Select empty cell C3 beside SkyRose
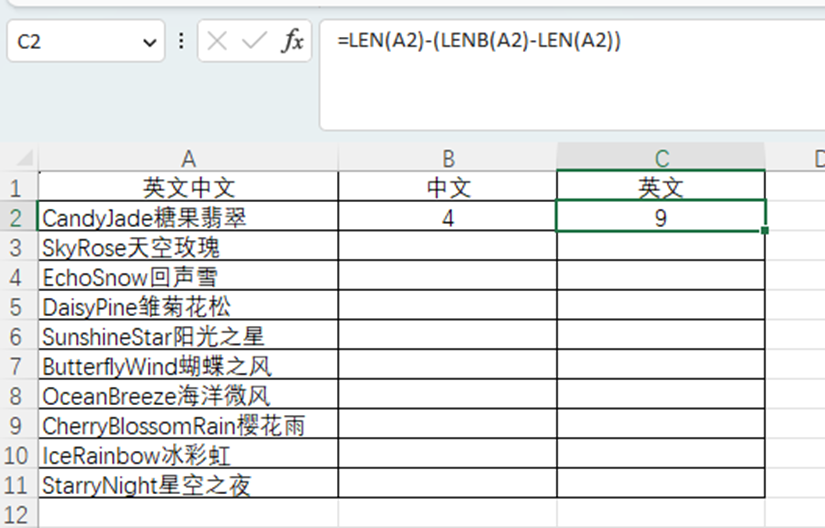The width and height of the screenshot is (825, 528). coord(661,246)
